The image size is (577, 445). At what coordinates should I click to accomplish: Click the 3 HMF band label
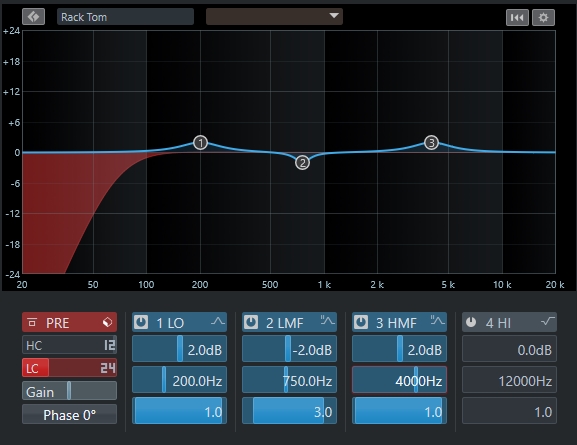396,323
